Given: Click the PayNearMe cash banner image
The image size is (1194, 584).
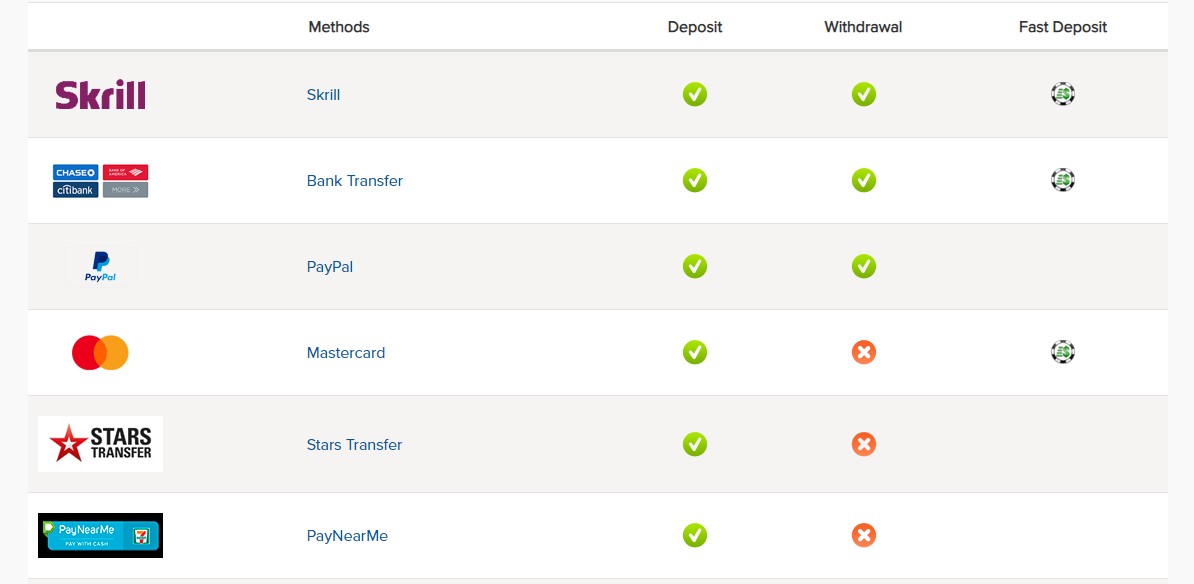Looking at the screenshot, I should (101, 535).
